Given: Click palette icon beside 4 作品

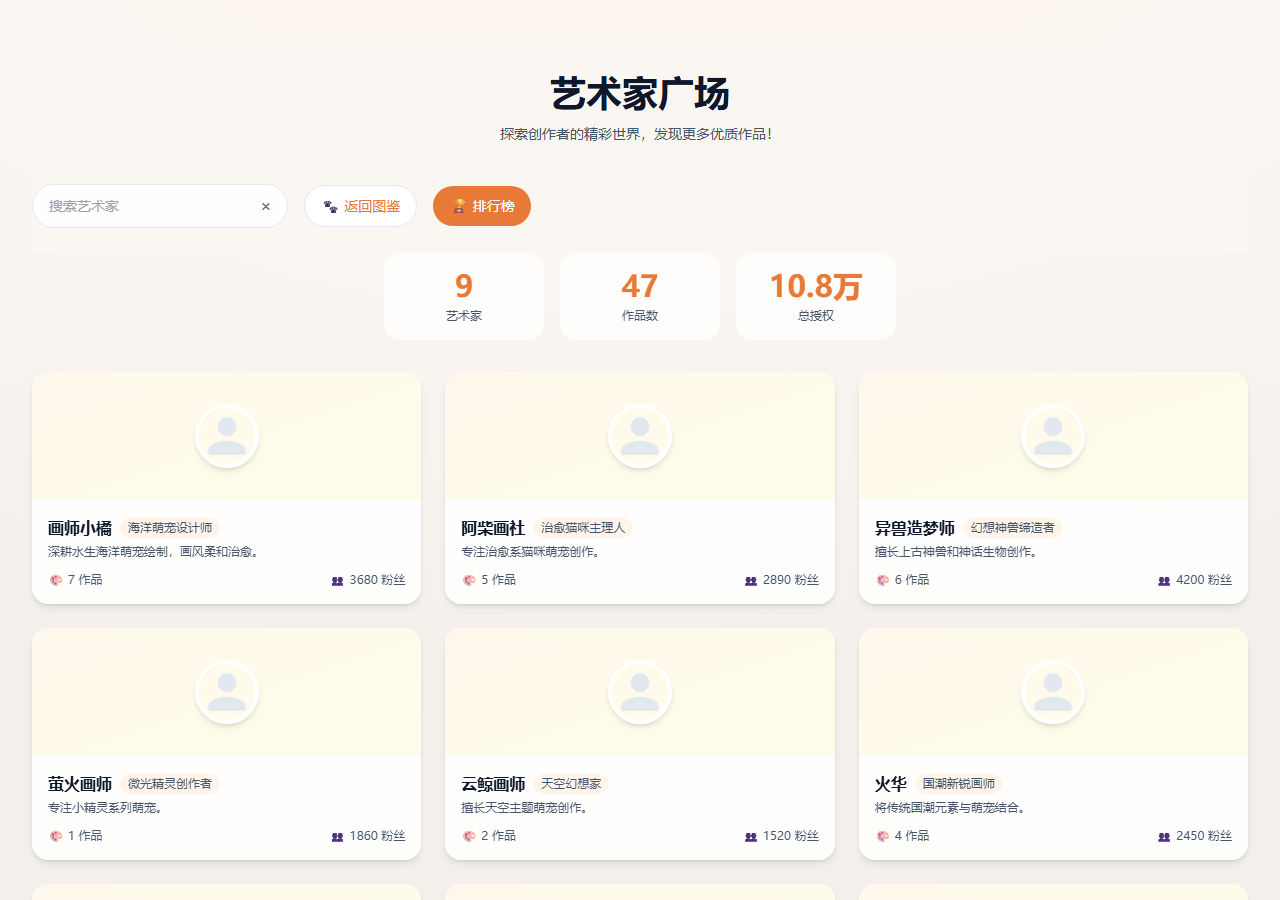Looking at the screenshot, I should [883, 836].
